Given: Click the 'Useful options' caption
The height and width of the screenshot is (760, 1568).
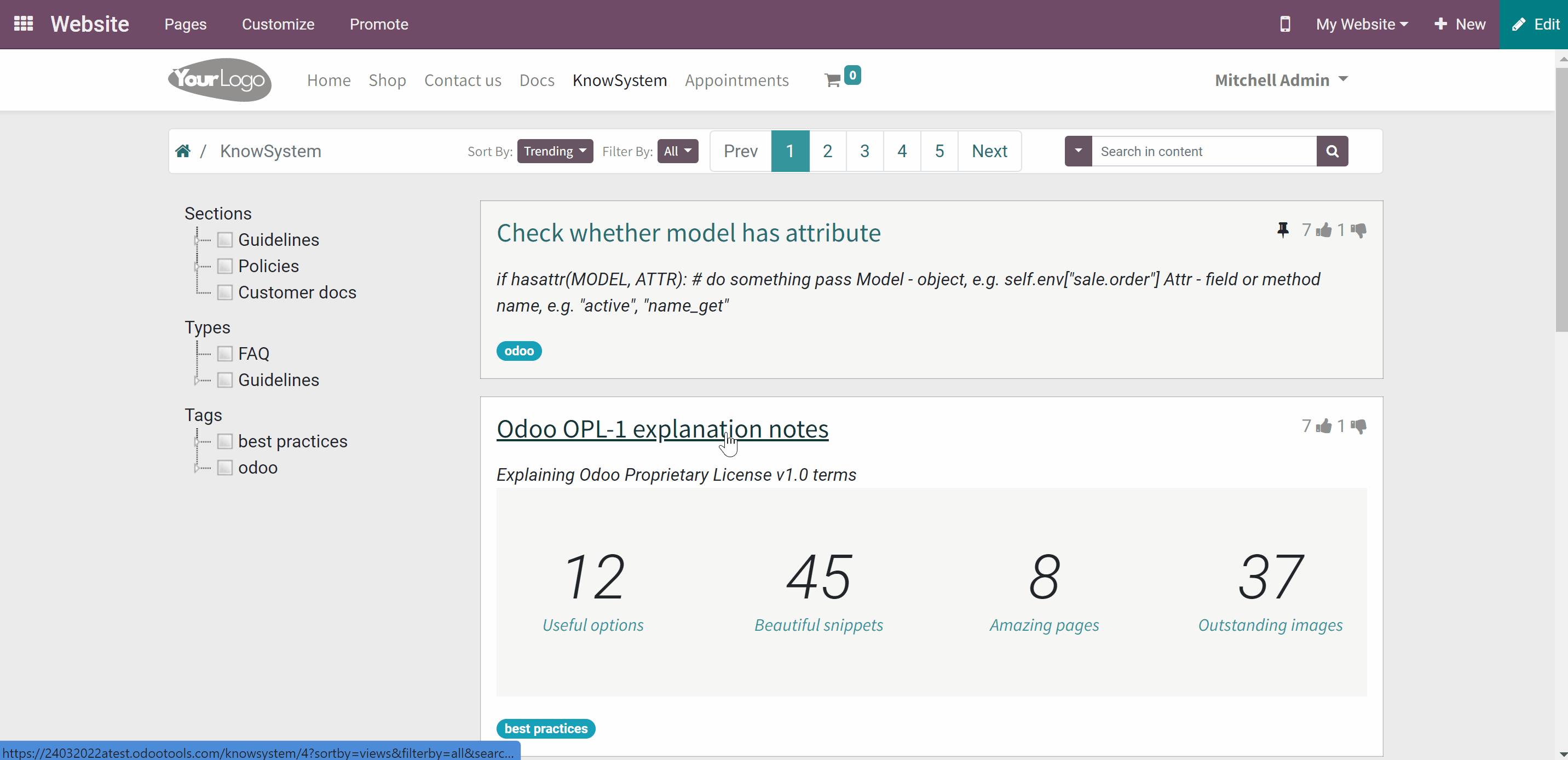Looking at the screenshot, I should tap(593, 625).
